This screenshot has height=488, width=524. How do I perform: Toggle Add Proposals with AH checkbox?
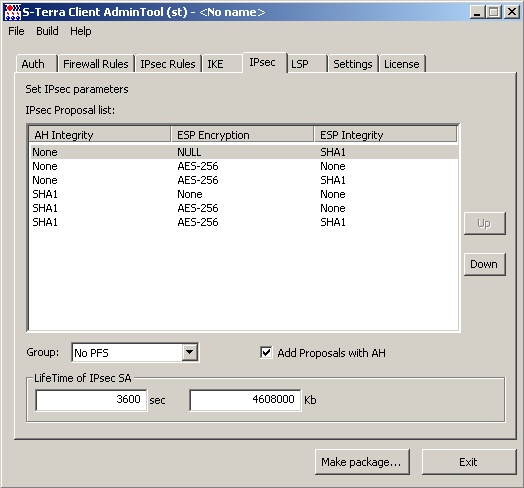point(266,352)
